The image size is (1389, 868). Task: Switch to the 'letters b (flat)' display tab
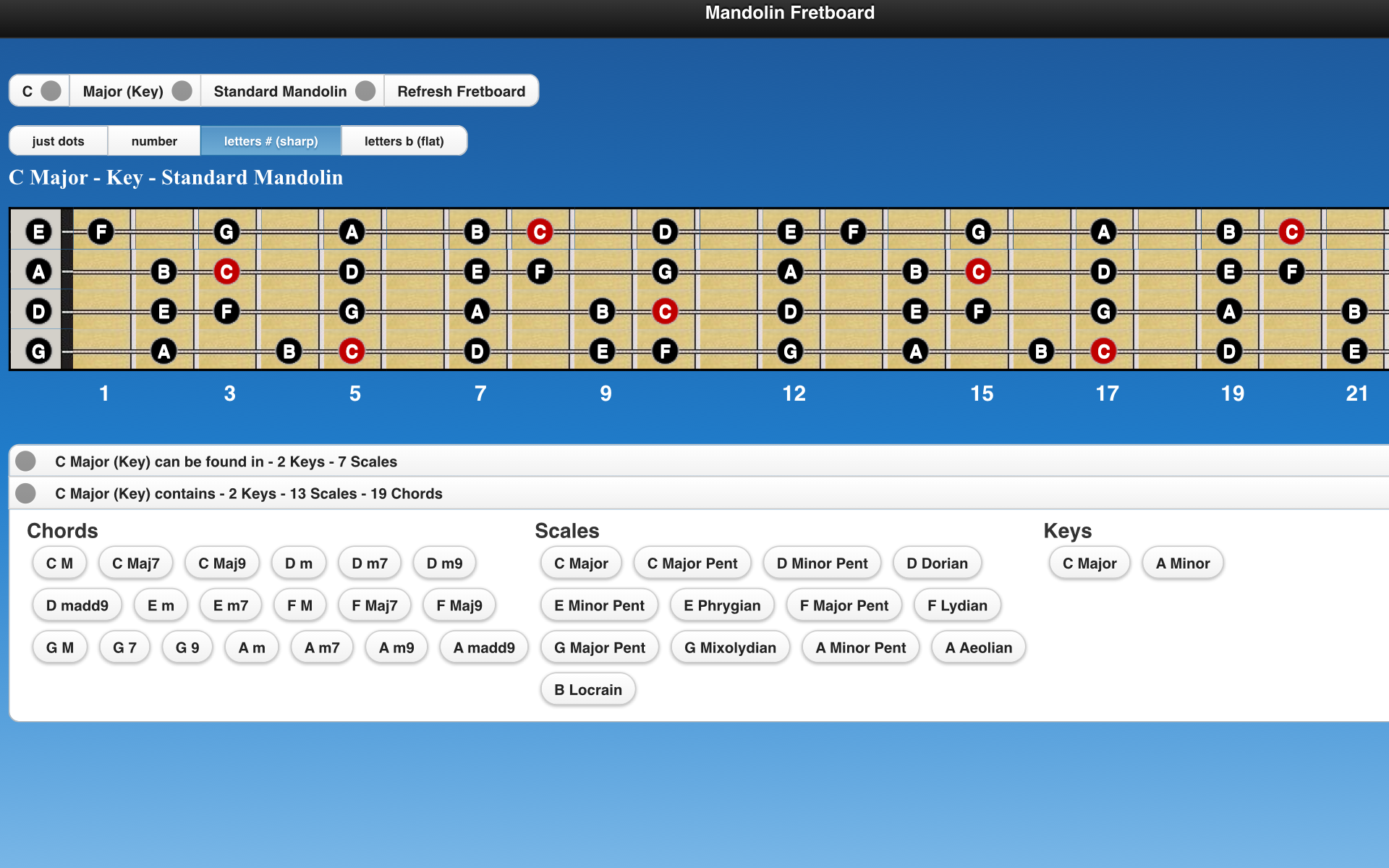404,140
